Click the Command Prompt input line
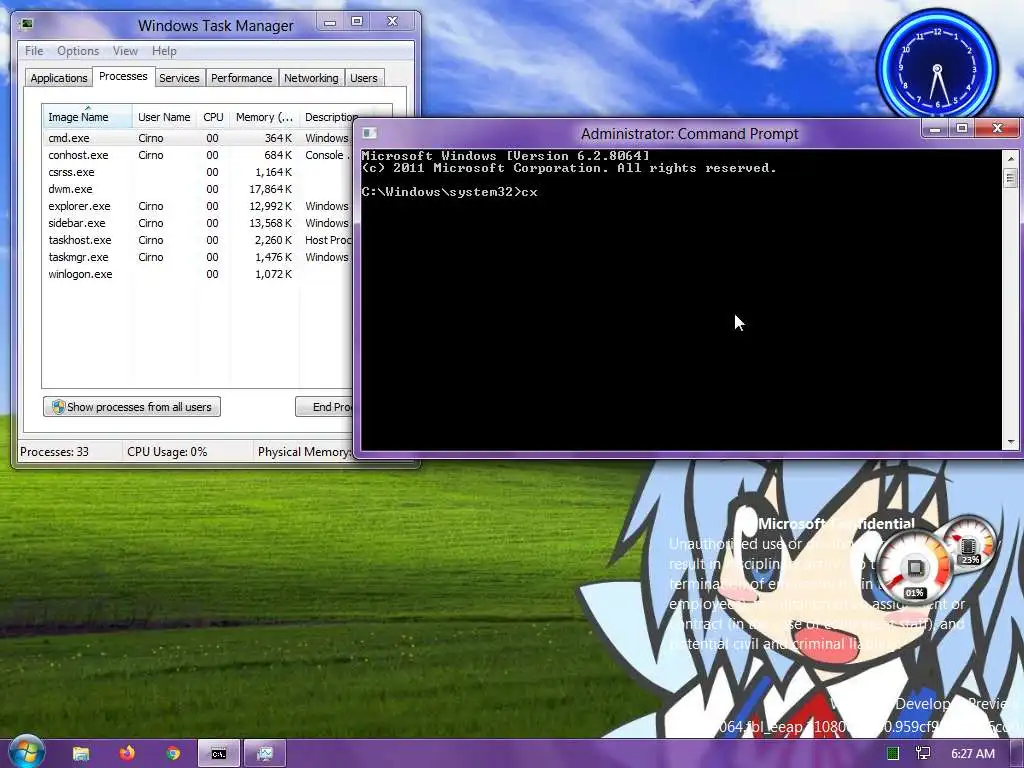The height and width of the screenshot is (768, 1024). (450, 192)
